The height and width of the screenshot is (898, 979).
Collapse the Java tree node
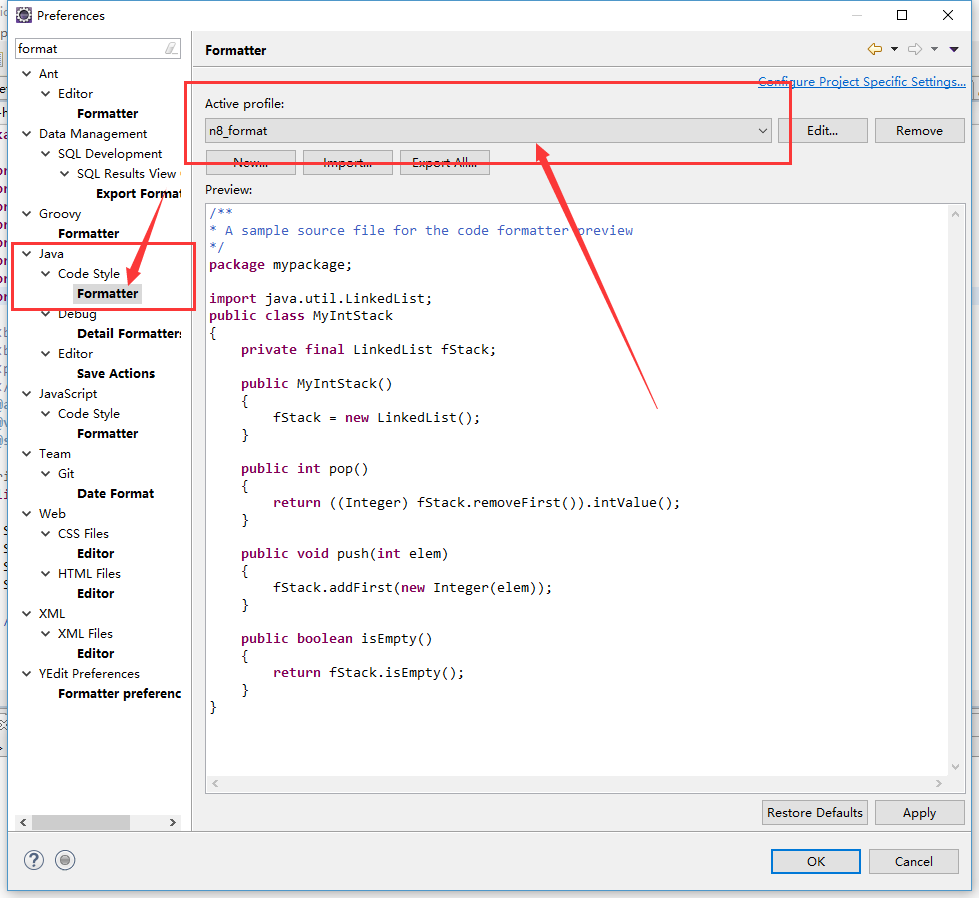27,254
